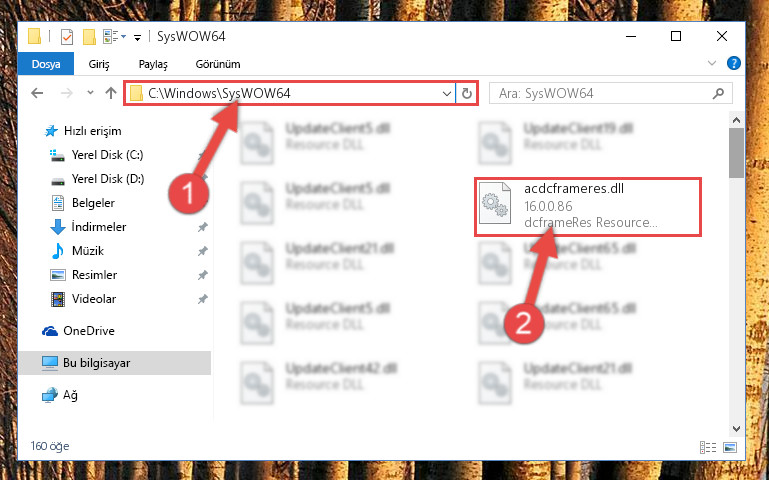Open the Customize Quick Access Toolbar dropdown

[138, 37]
